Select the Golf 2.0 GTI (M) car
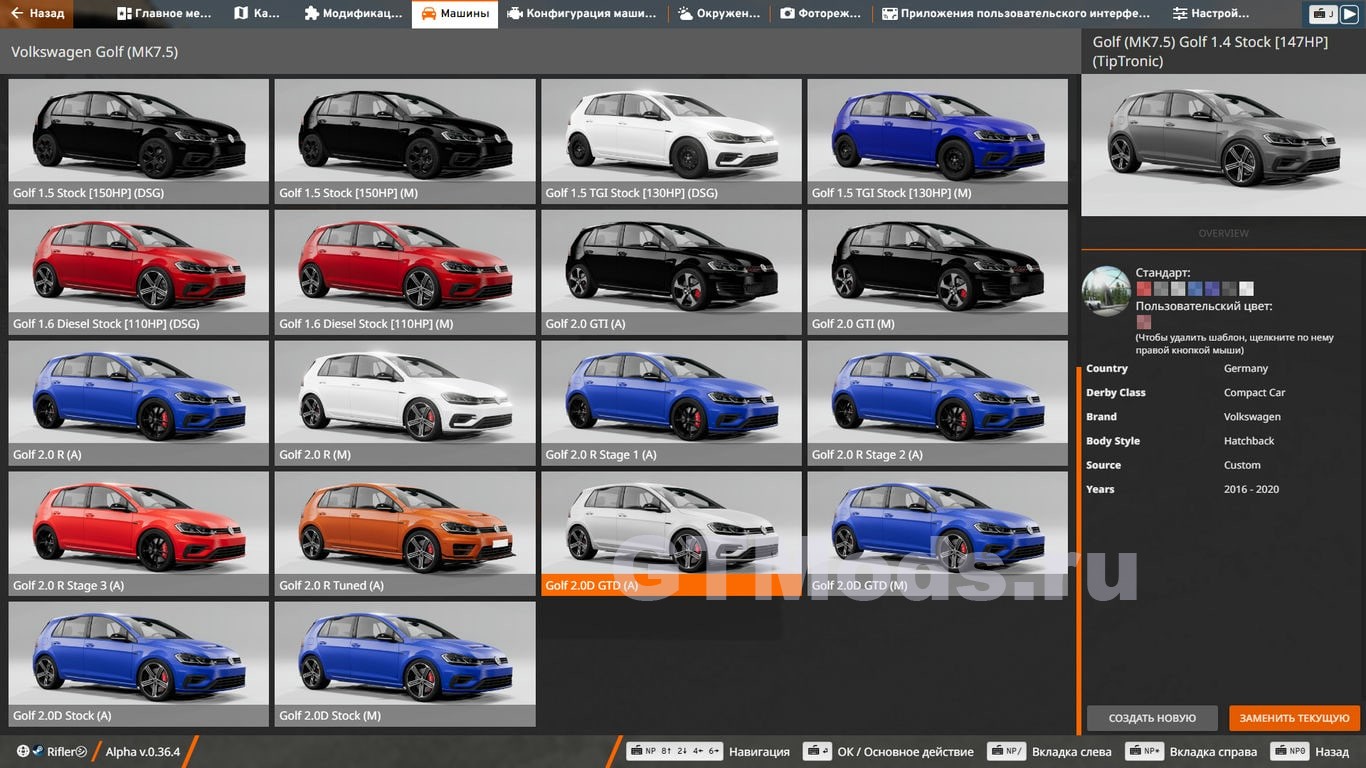1366x768 pixels. point(937,272)
